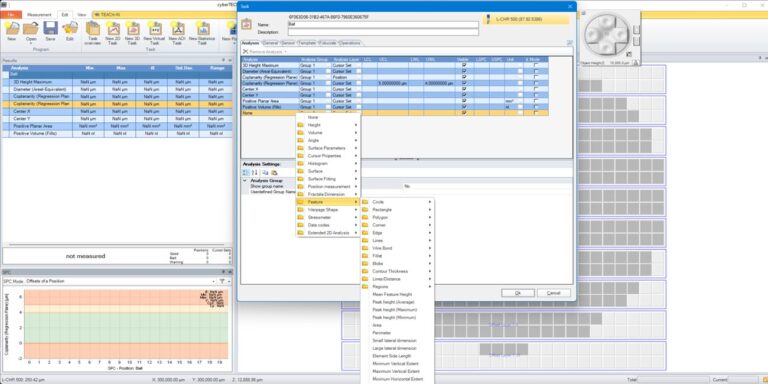Open the File menu button
Viewport: 768px width, 384px height.
coord(11,15)
